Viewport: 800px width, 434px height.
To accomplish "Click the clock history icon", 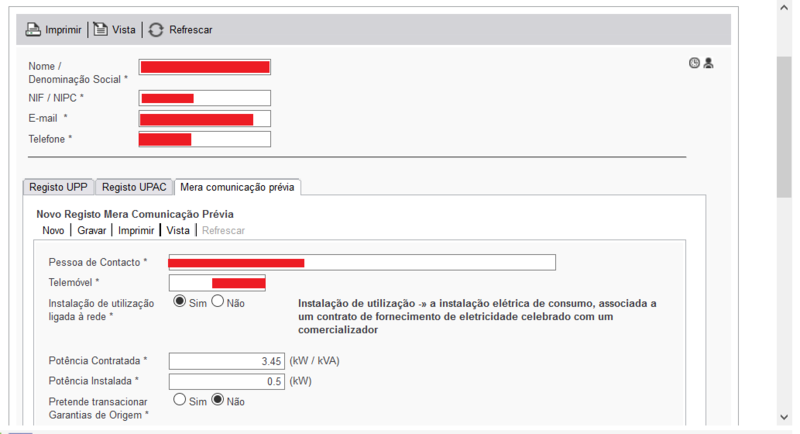I will (x=694, y=63).
